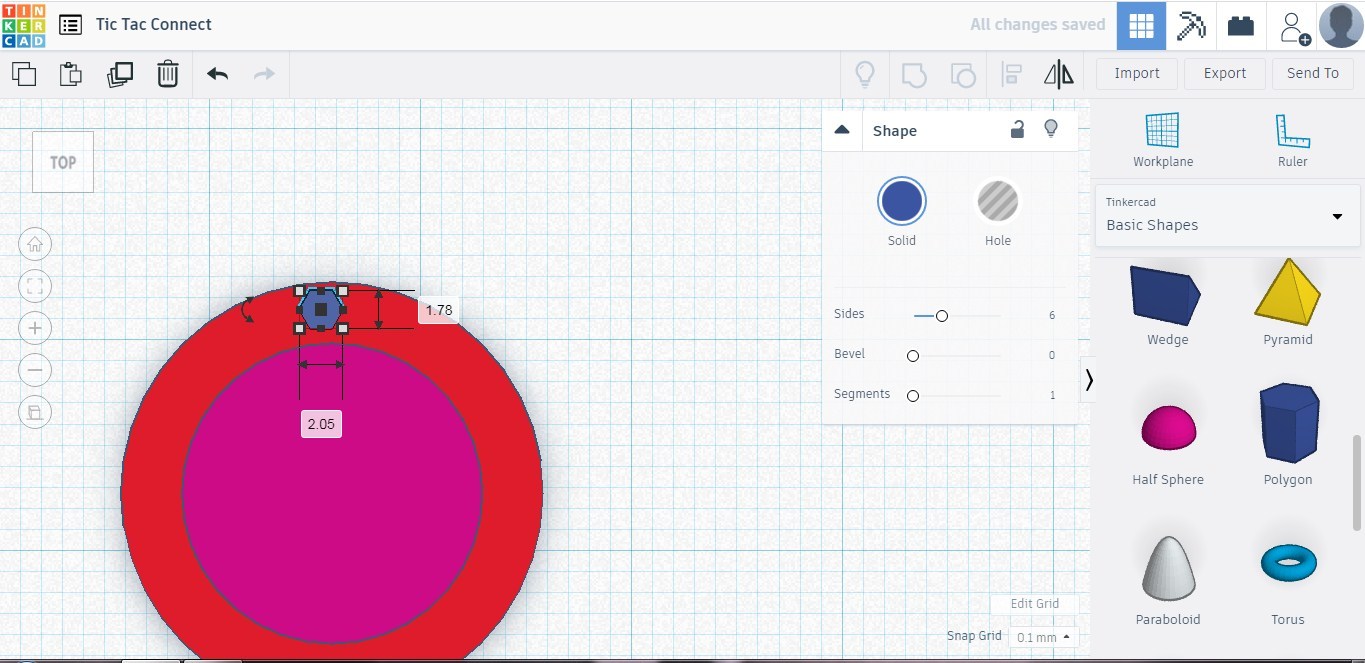Viewport: 1365px width, 663px height.
Task: Click the Edit Grid button
Action: point(1034,604)
